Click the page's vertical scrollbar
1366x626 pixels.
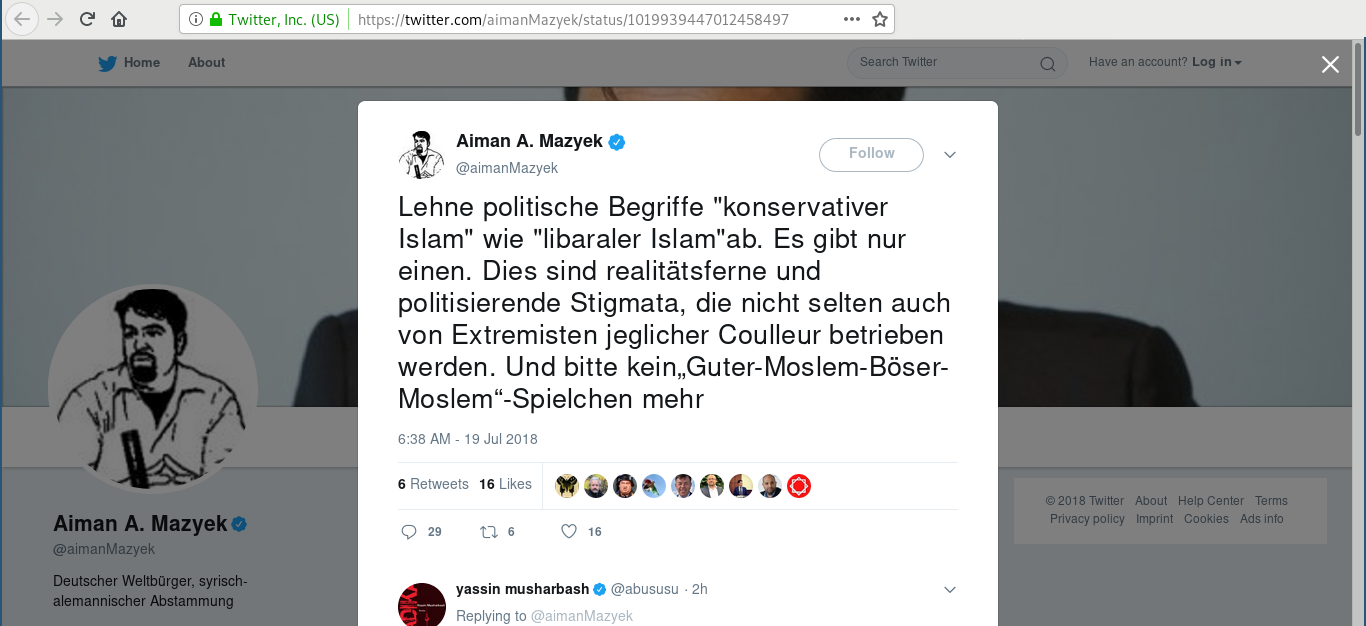[x=1358, y=90]
